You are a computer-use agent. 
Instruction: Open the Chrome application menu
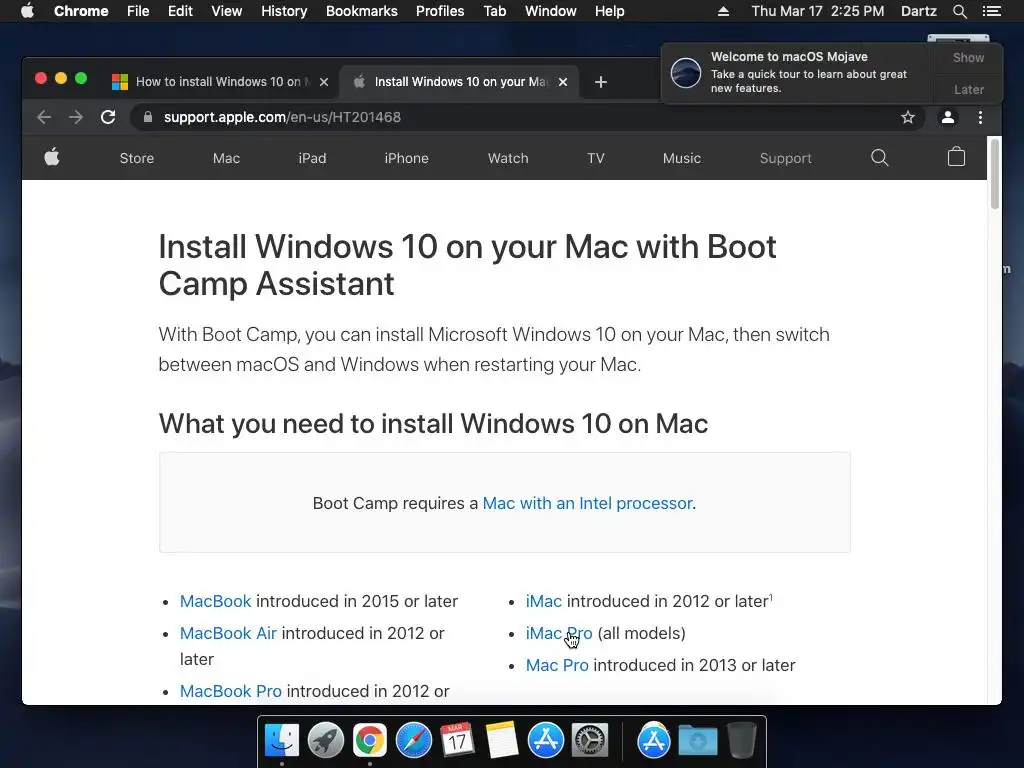81,11
